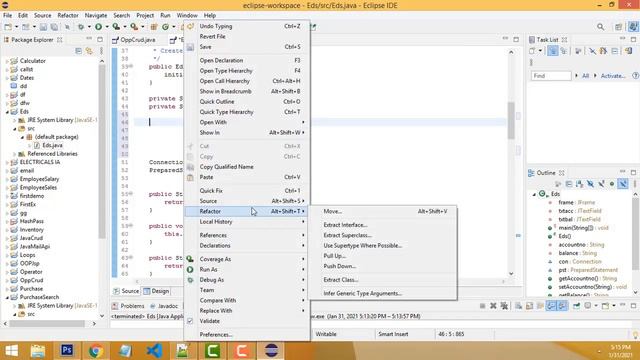Click the Pin Console icon

click(576, 306)
